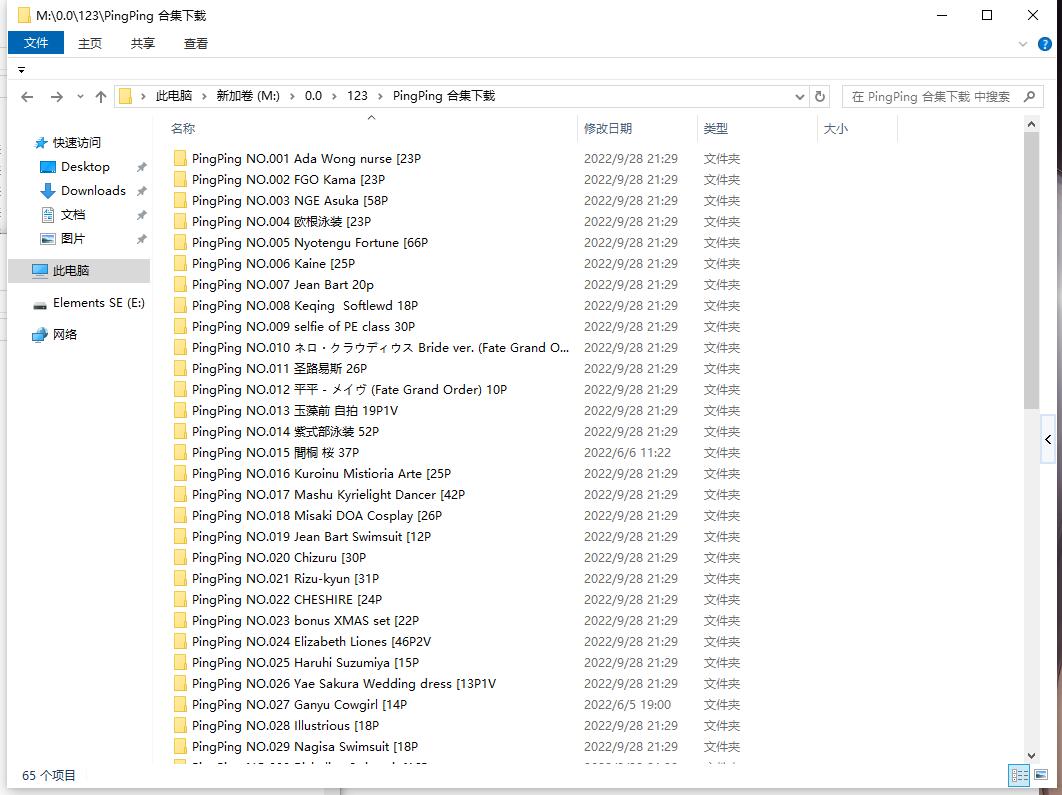This screenshot has height=795, width=1062.
Task: Click the Elements SE drive icon
Action: click(40, 303)
